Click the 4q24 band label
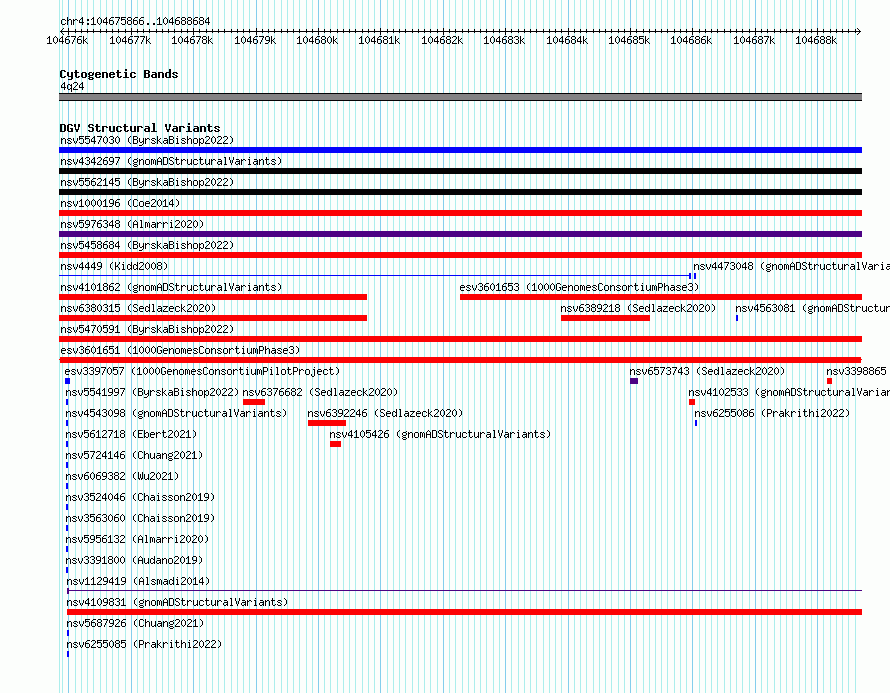This screenshot has height=693, width=890. coord(72,86)
